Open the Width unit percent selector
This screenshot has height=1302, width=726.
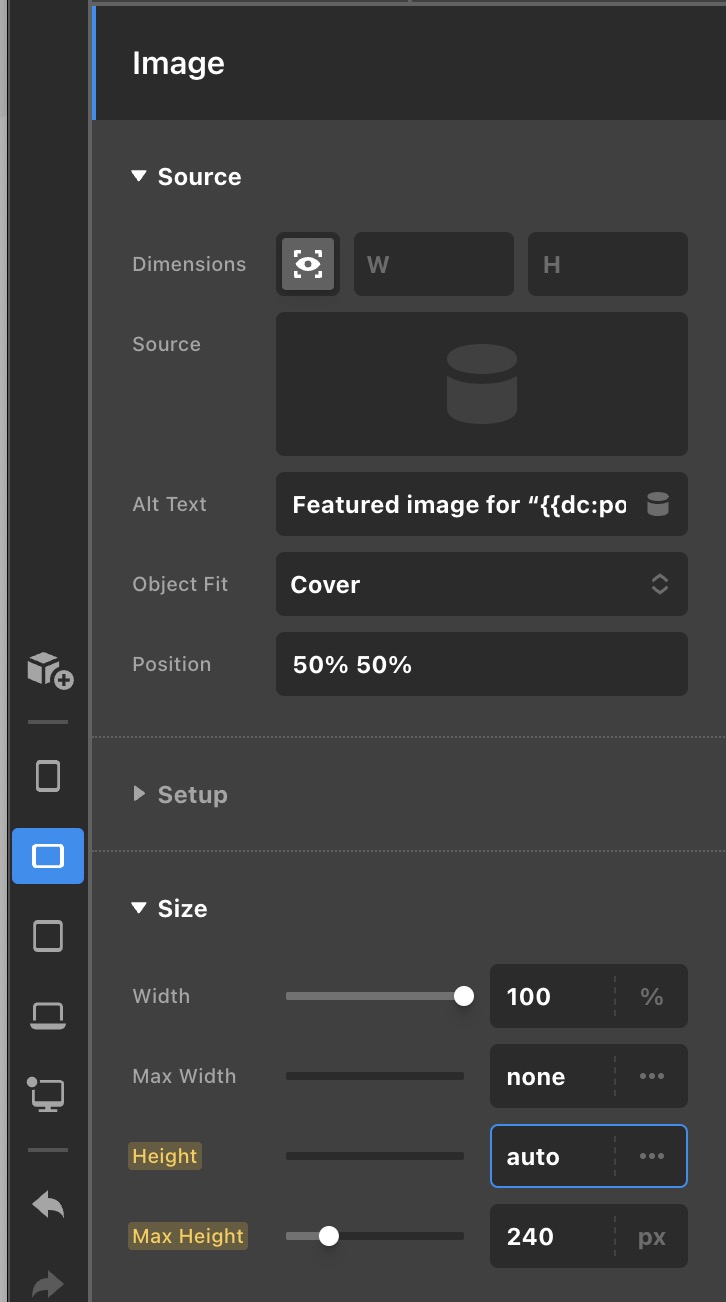tap(652, 996)
